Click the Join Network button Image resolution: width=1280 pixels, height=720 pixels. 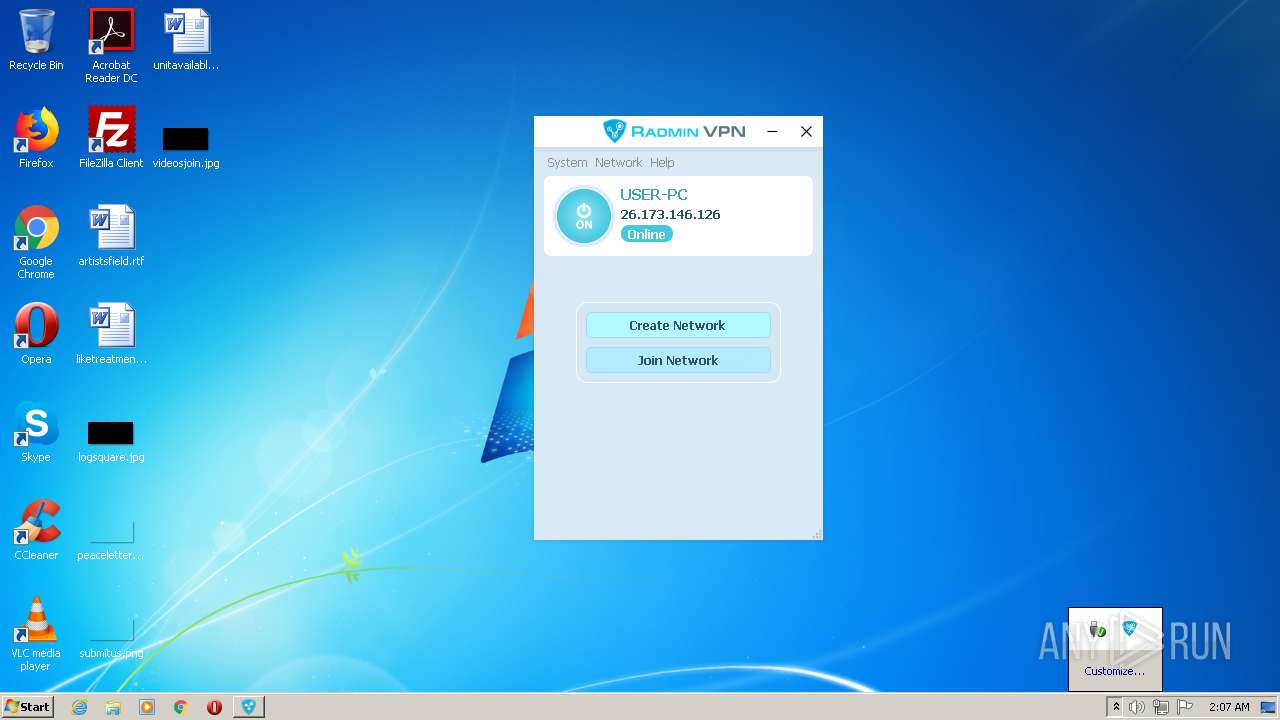pyautogui.click(x=678, y=360)
